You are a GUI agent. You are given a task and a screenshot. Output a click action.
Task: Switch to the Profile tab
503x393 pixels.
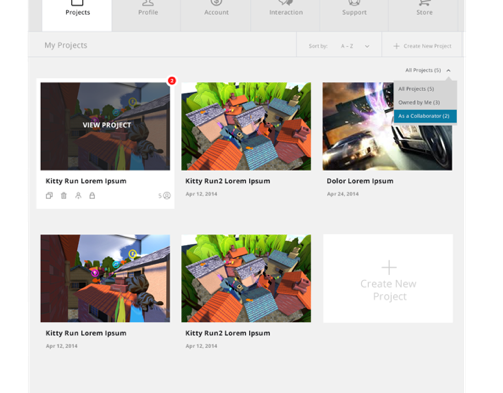tap(148, 12)
